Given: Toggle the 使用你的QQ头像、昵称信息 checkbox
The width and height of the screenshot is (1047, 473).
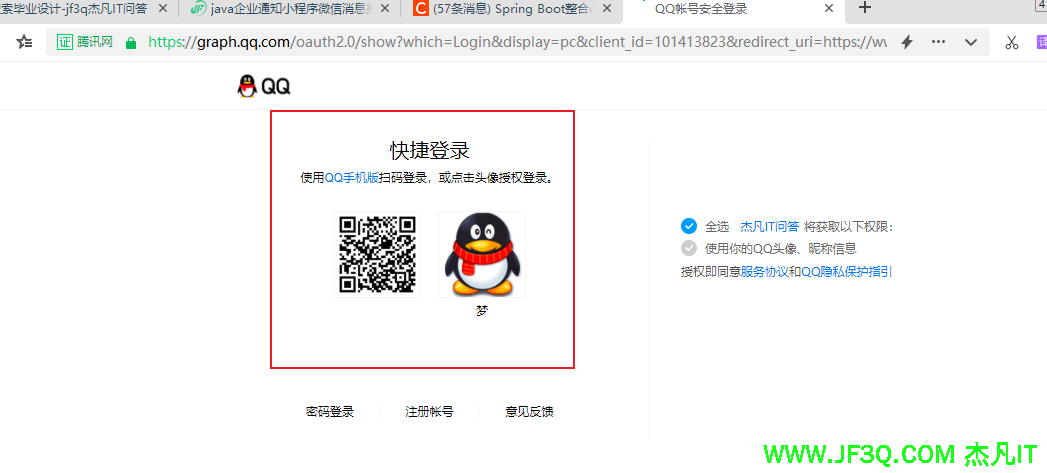Looking at the screenshot, I should point(688,248).
